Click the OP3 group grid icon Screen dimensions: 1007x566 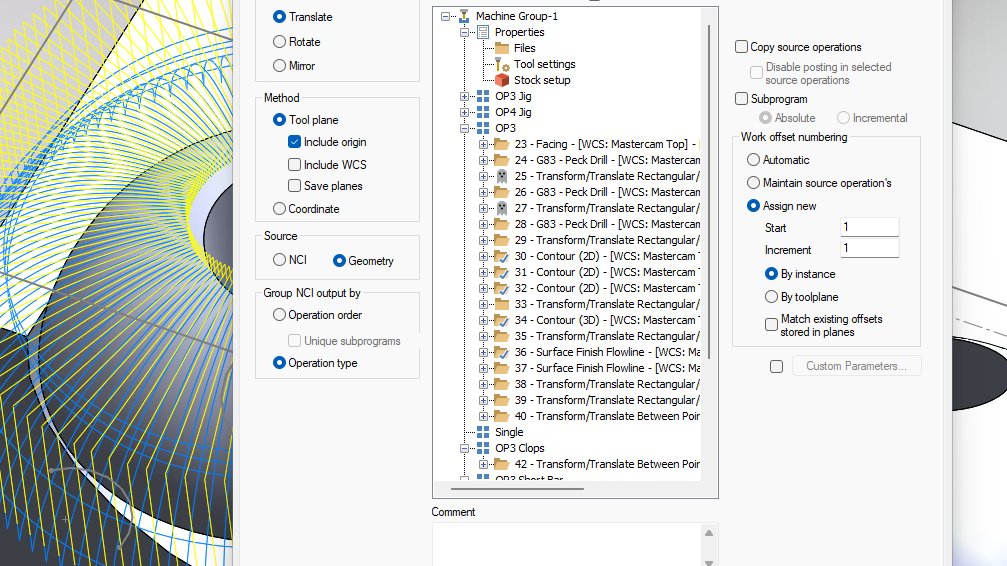[x=483, y=128]
